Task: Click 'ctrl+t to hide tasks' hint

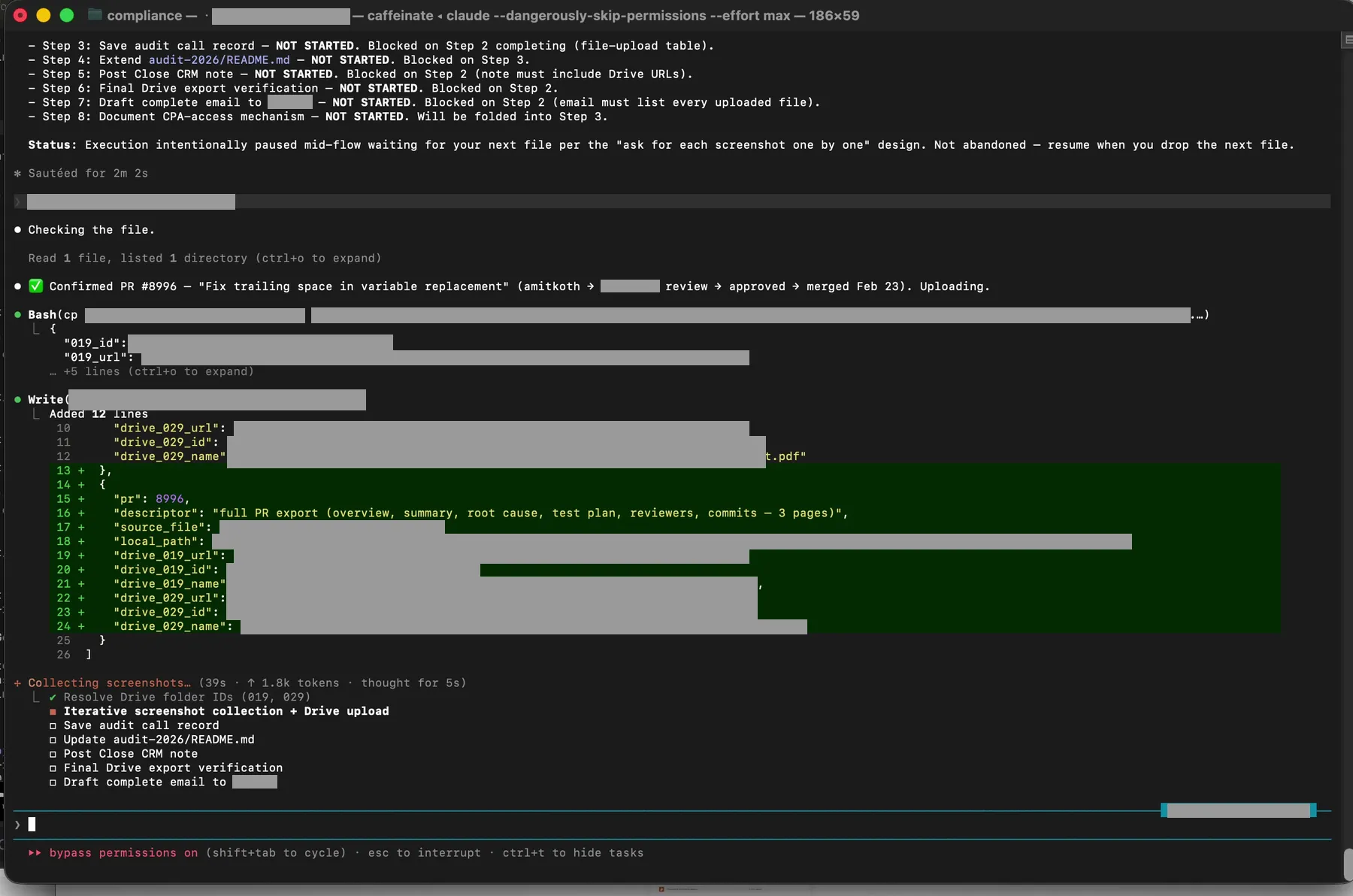Action: pyautogui.click(x=573, y=852)
